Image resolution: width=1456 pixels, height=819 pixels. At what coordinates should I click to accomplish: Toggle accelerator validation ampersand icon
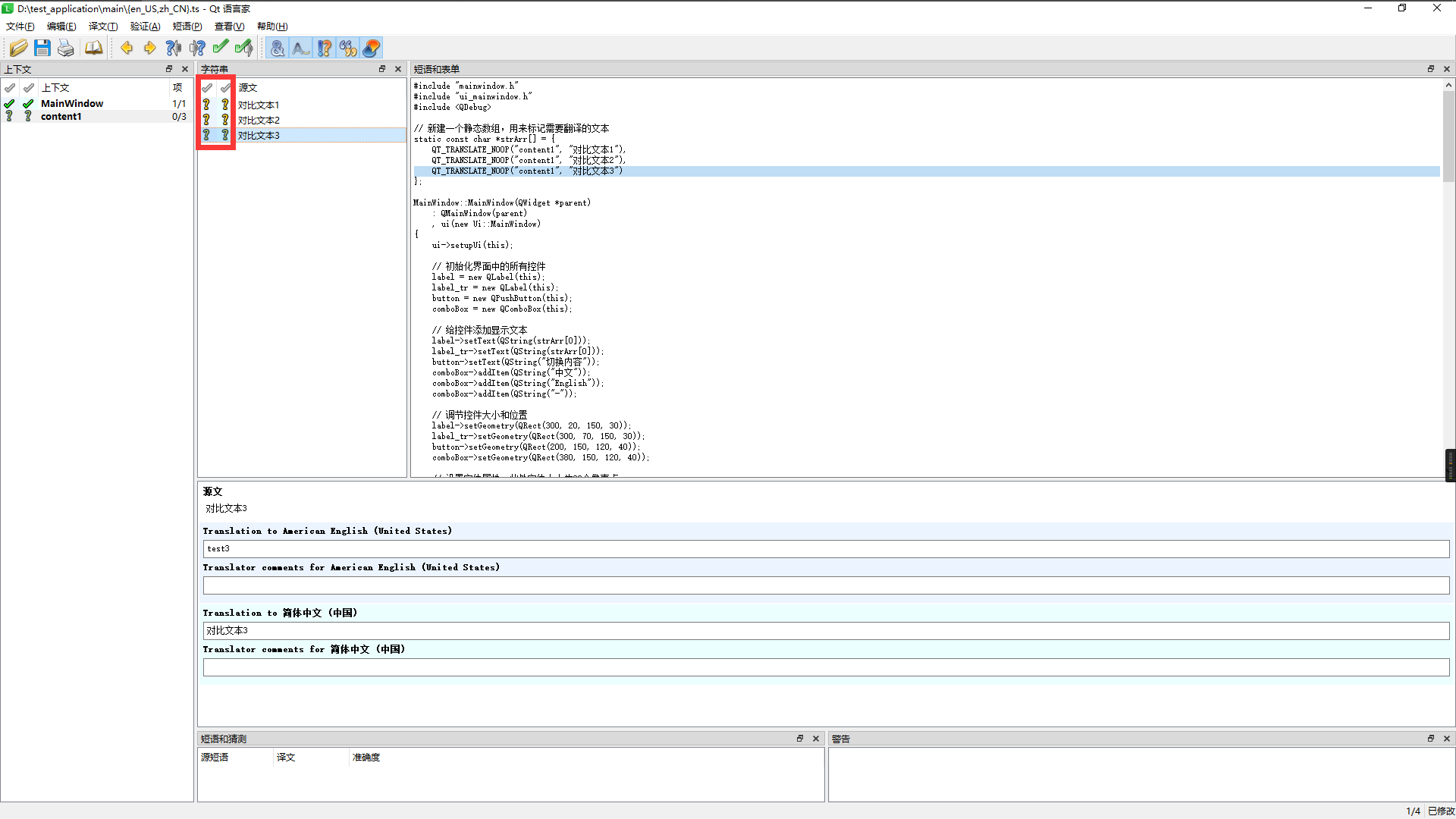click(278, 49)
